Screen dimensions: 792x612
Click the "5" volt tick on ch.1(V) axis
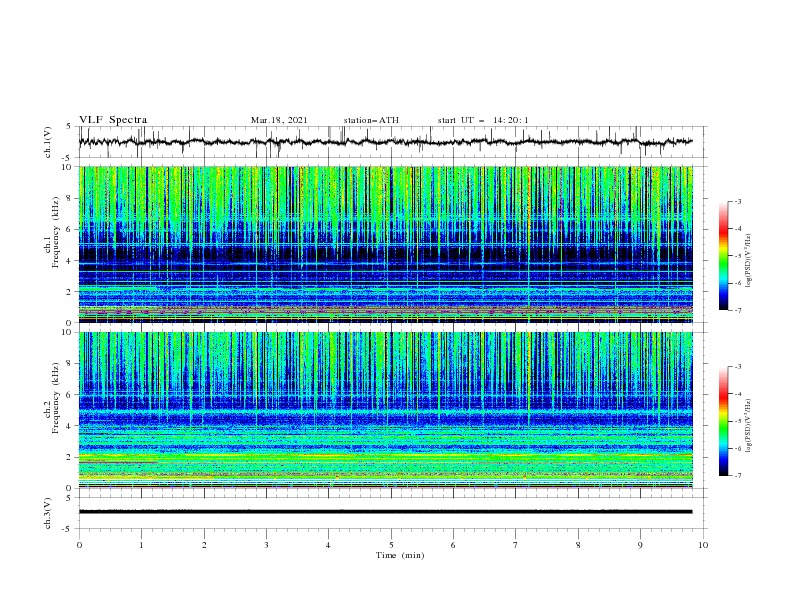click(69, 127)
